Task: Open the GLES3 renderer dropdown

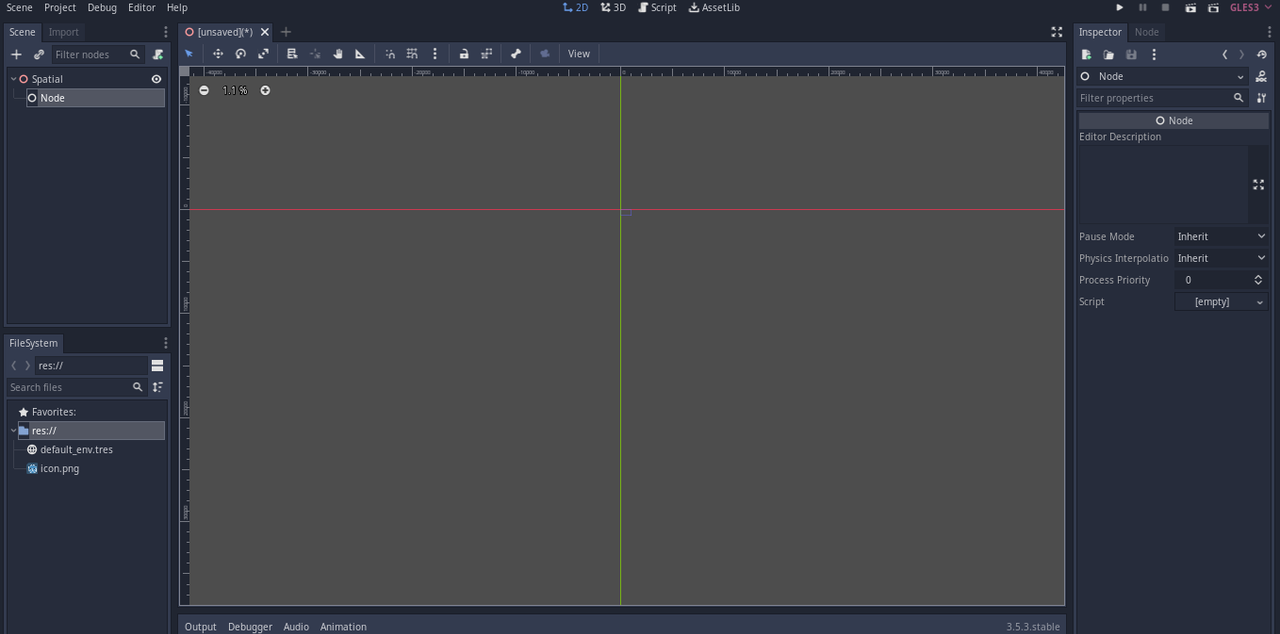Action: click(x=1250, y=7)
